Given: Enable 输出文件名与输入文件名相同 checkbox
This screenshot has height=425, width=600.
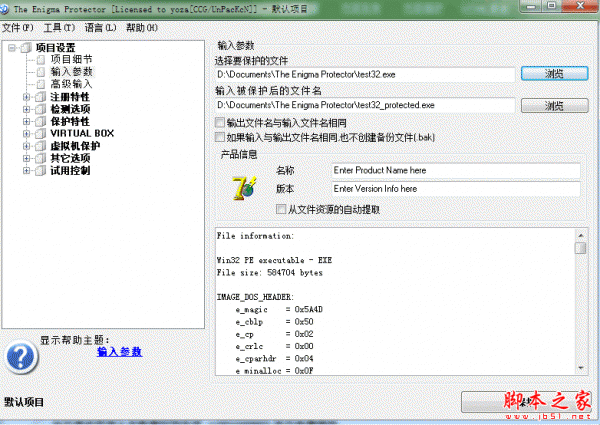Looking at the screenshot, I should (x=220, y=122).
